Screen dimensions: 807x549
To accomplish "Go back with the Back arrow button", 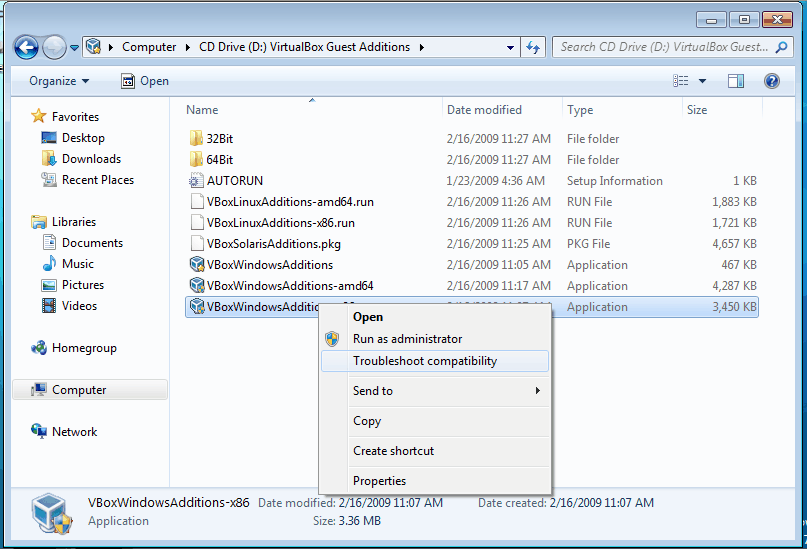I will (x=26, y=47).
